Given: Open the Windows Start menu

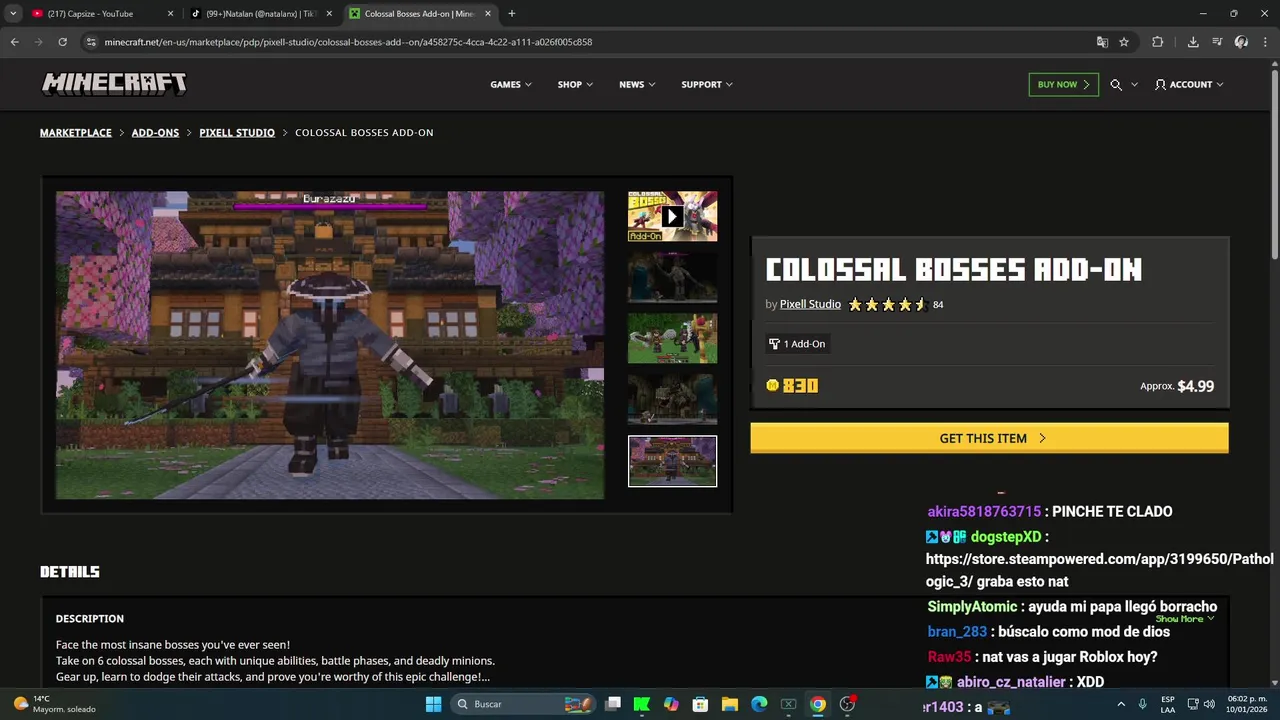Looking at the screenshot, I should (433, 704).
